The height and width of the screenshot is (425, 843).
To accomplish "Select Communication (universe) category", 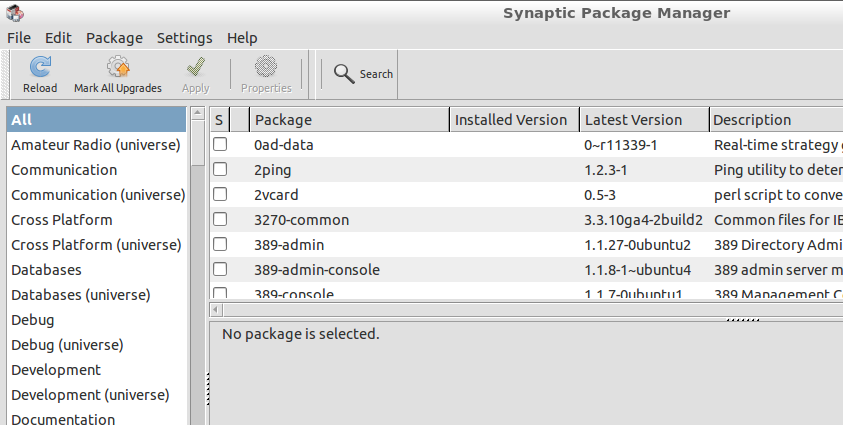I will [98, 195].
